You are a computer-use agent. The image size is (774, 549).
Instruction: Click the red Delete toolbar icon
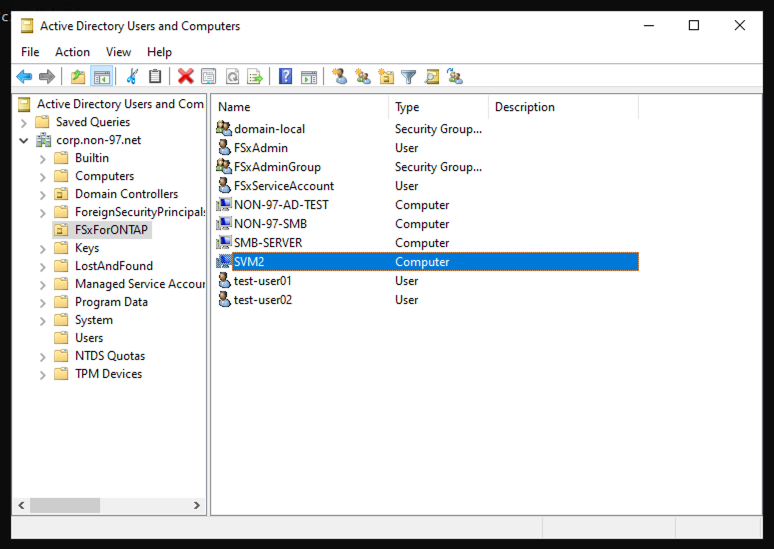click(x=185, y=76)
